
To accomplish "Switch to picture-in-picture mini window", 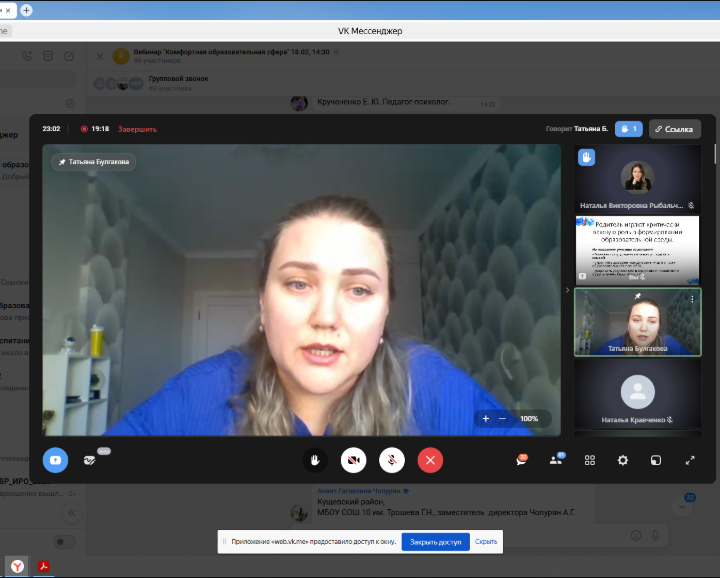I will [x=656, y=460].
